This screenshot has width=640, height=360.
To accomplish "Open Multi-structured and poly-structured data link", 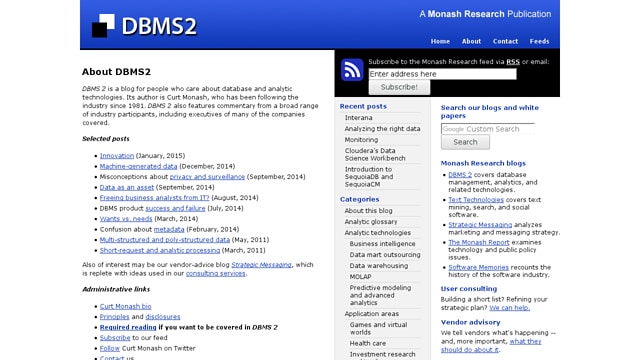I will pyautogui.click(x=165, y=240).
